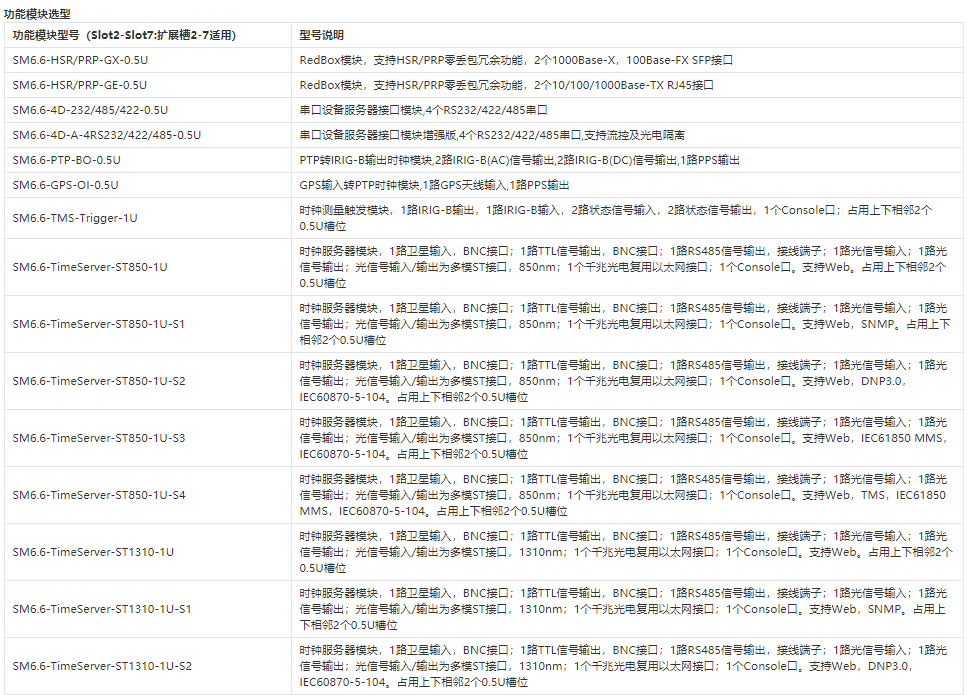Select the SM6.6-TimeServer-ST1310-1U-S1 model cell

coord(102,609)
